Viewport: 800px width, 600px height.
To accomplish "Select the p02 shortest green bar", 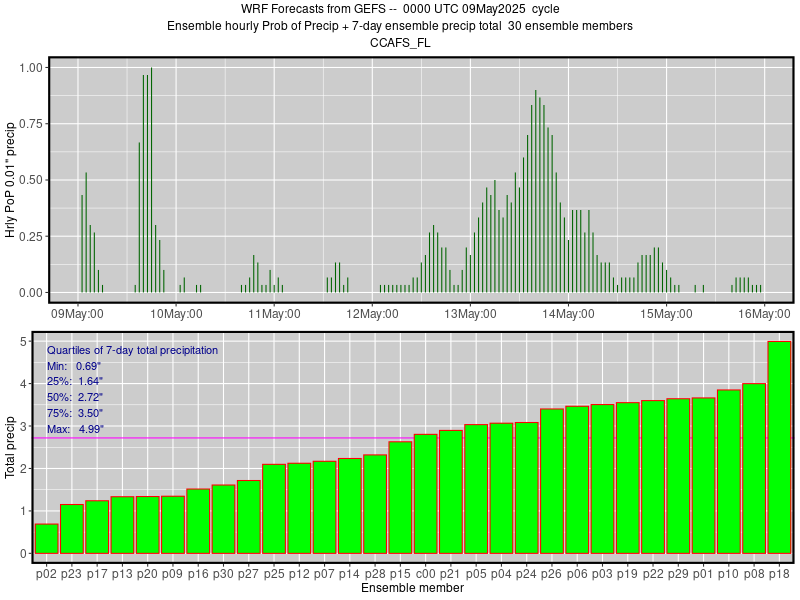I will tap(46, 539).
